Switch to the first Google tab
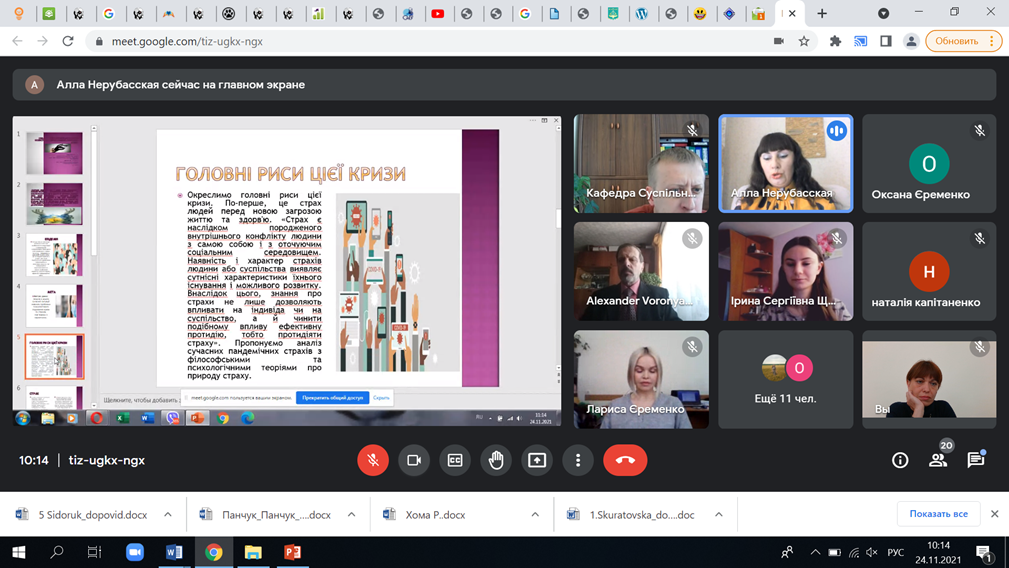The width and height of the screenshot is (1009, 568). (x=108, y=14)
